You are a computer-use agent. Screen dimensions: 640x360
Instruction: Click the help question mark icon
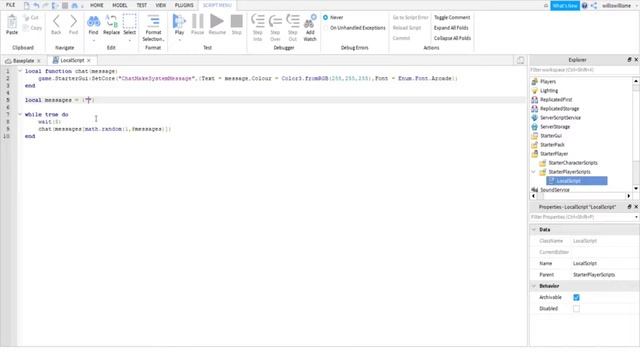pyautogui.click(x=584, y=6)
